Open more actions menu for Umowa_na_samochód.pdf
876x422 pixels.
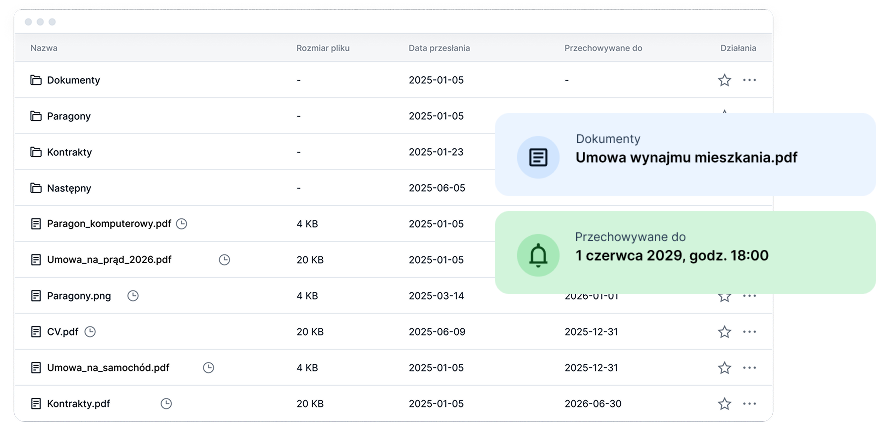coord(749,368)
